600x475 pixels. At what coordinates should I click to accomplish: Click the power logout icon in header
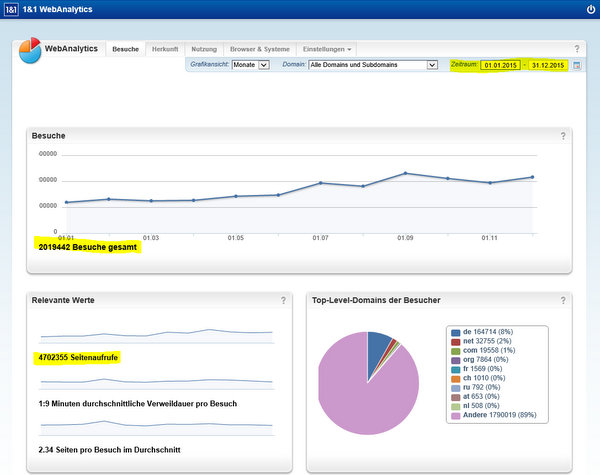point(590,9)
